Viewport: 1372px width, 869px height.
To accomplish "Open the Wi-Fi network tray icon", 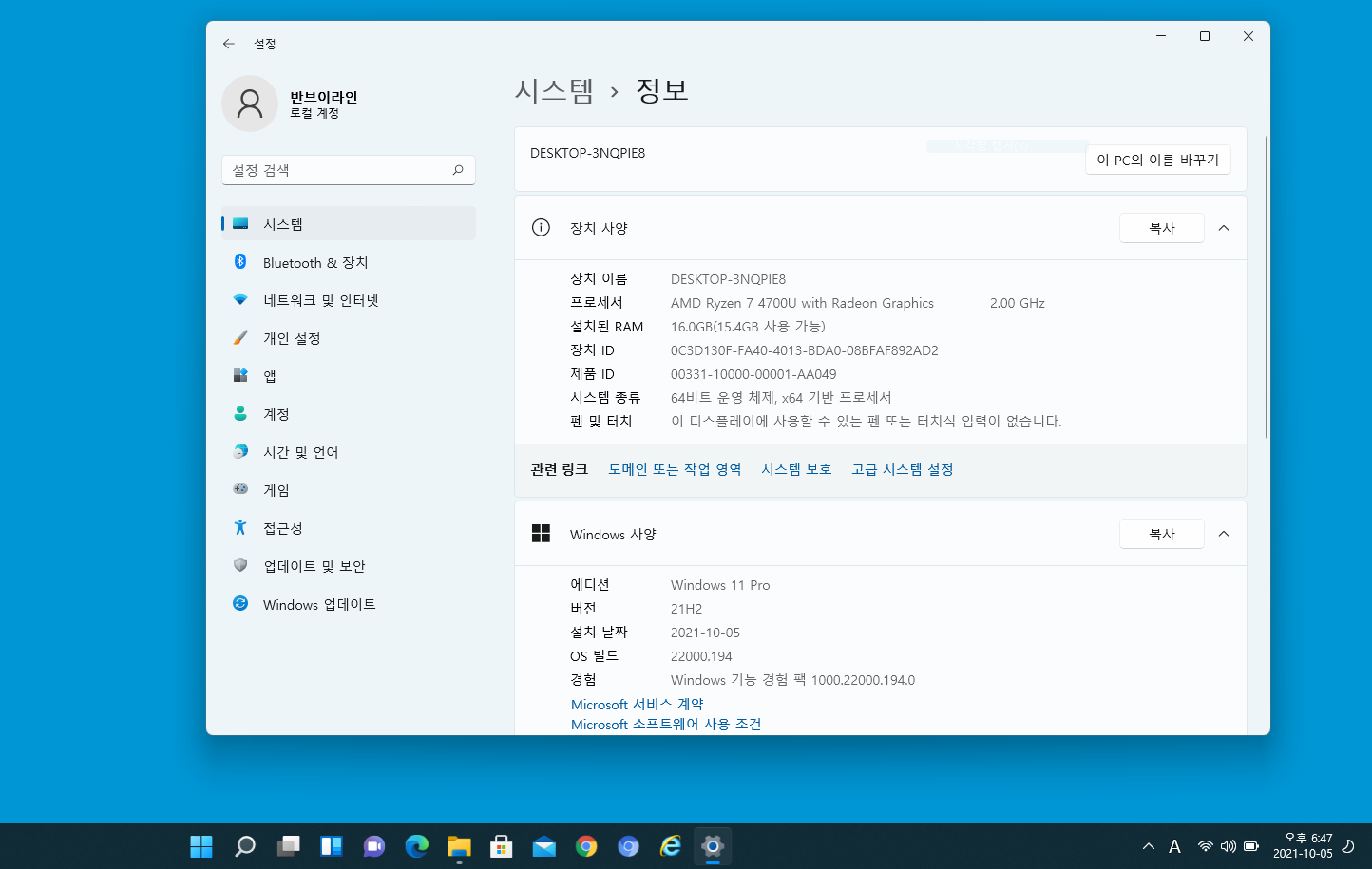I will coord(1205,846).
